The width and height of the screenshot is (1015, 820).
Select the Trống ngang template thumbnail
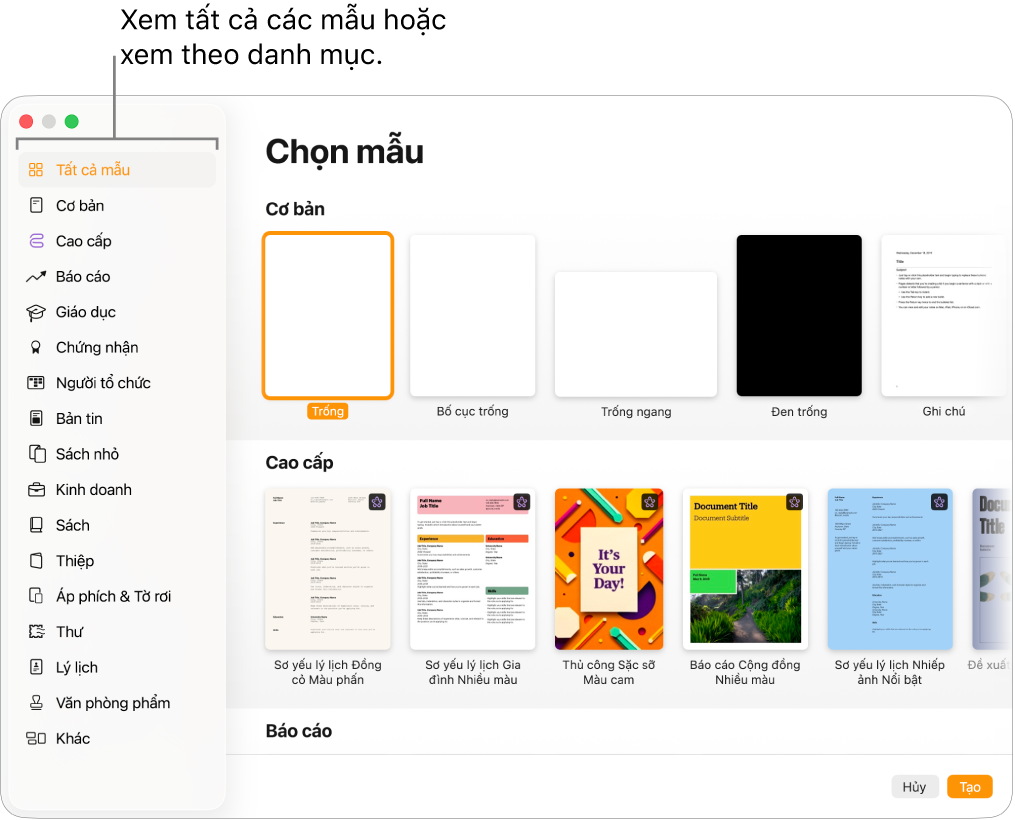coord(636,334)
